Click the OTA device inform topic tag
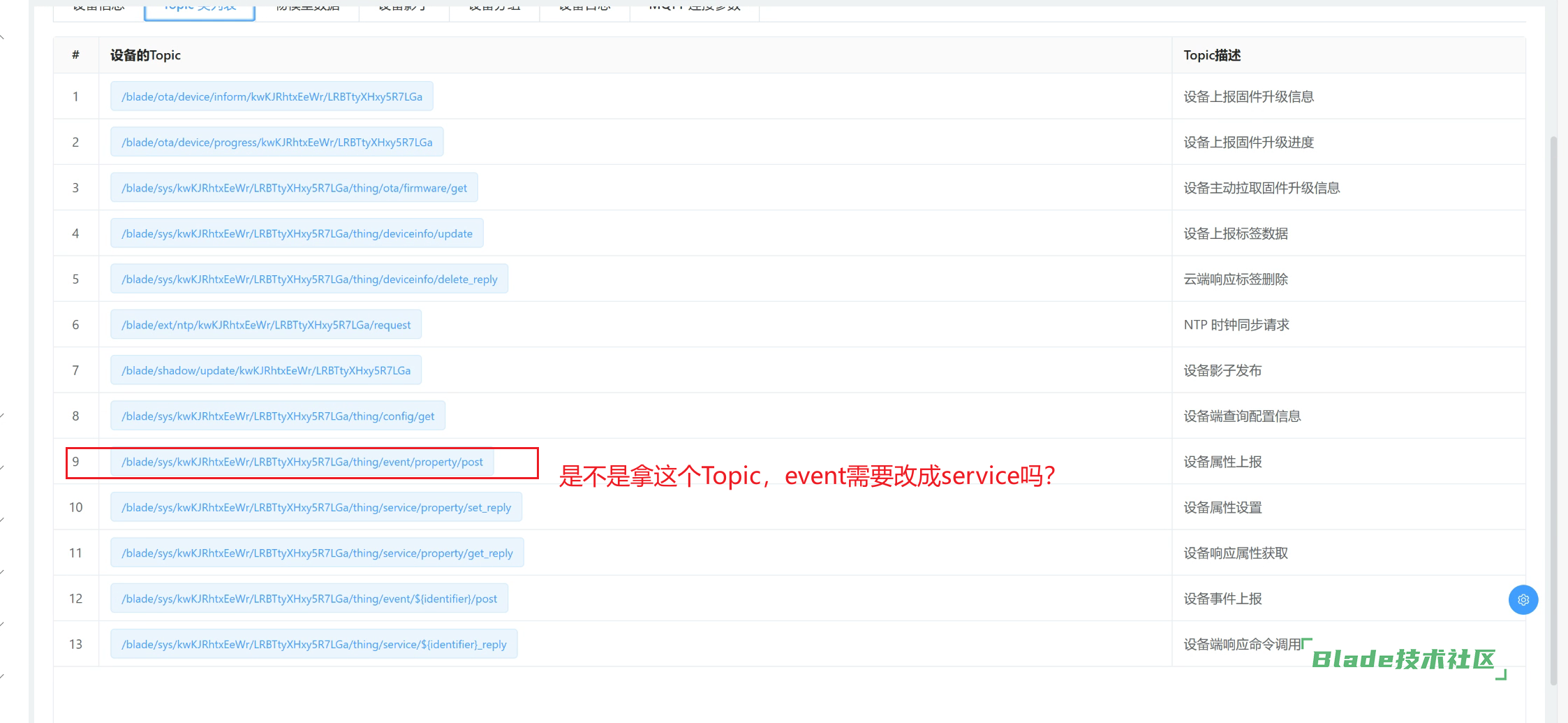Screen dimensions: 1568x723 pyautogui.click(x=272, y=96)
